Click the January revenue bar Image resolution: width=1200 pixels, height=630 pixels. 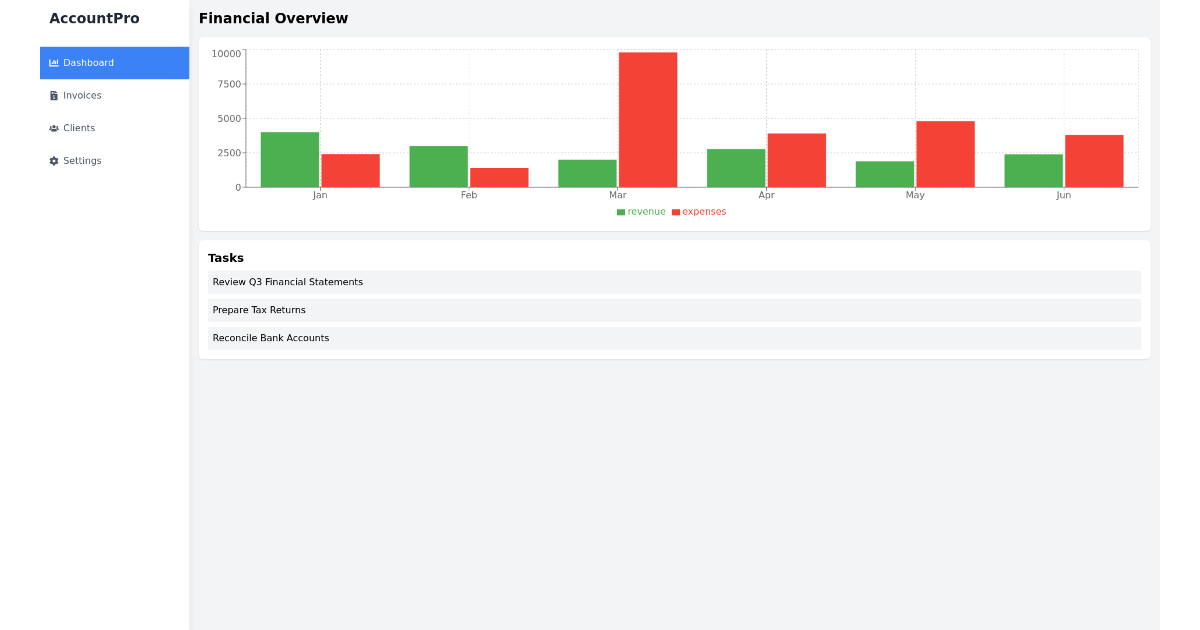[289, 160]
